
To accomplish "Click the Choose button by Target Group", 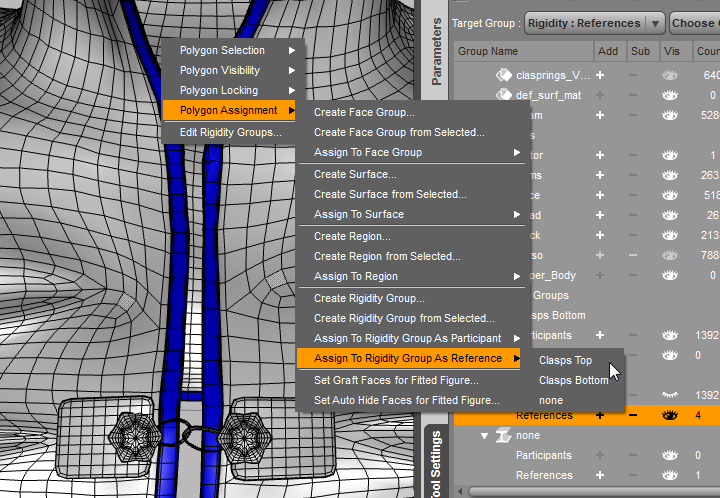I will pyautogui.click(x=694, y=23).
